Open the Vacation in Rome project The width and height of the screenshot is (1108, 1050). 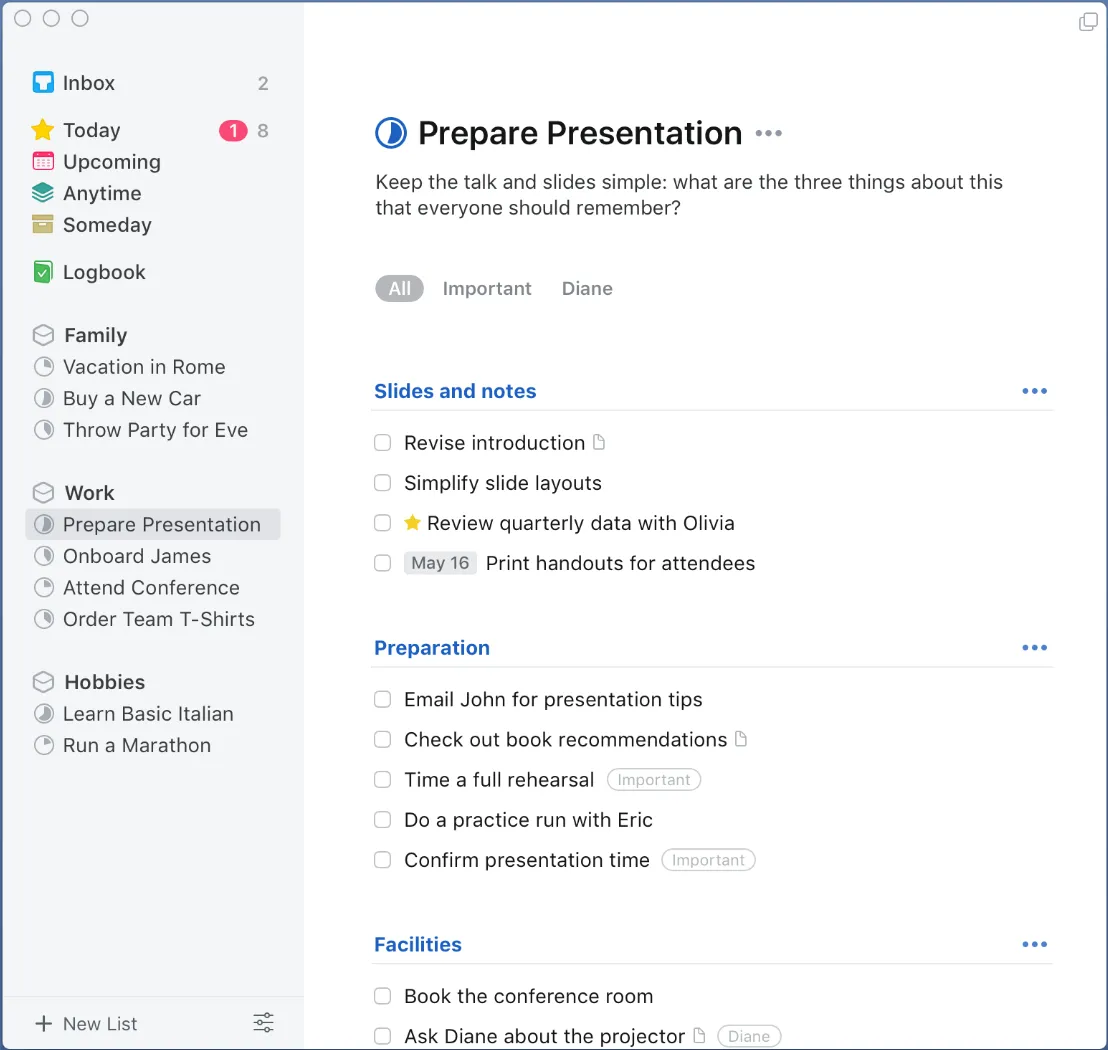(x=144, y=367)
